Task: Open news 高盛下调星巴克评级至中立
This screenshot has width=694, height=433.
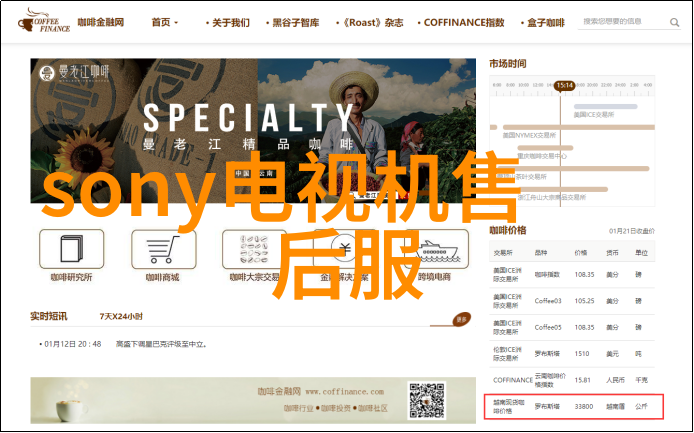Action: (161, 344)
